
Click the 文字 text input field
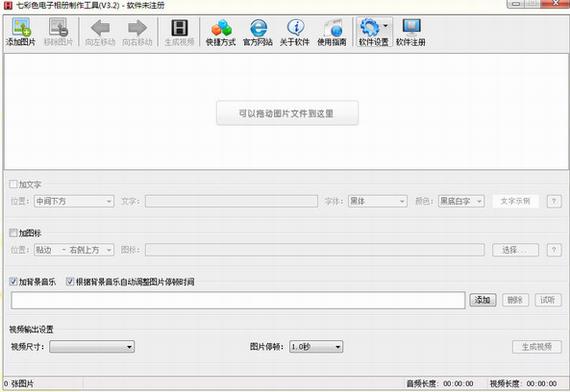pyautogui.click(x=231, y=201)
